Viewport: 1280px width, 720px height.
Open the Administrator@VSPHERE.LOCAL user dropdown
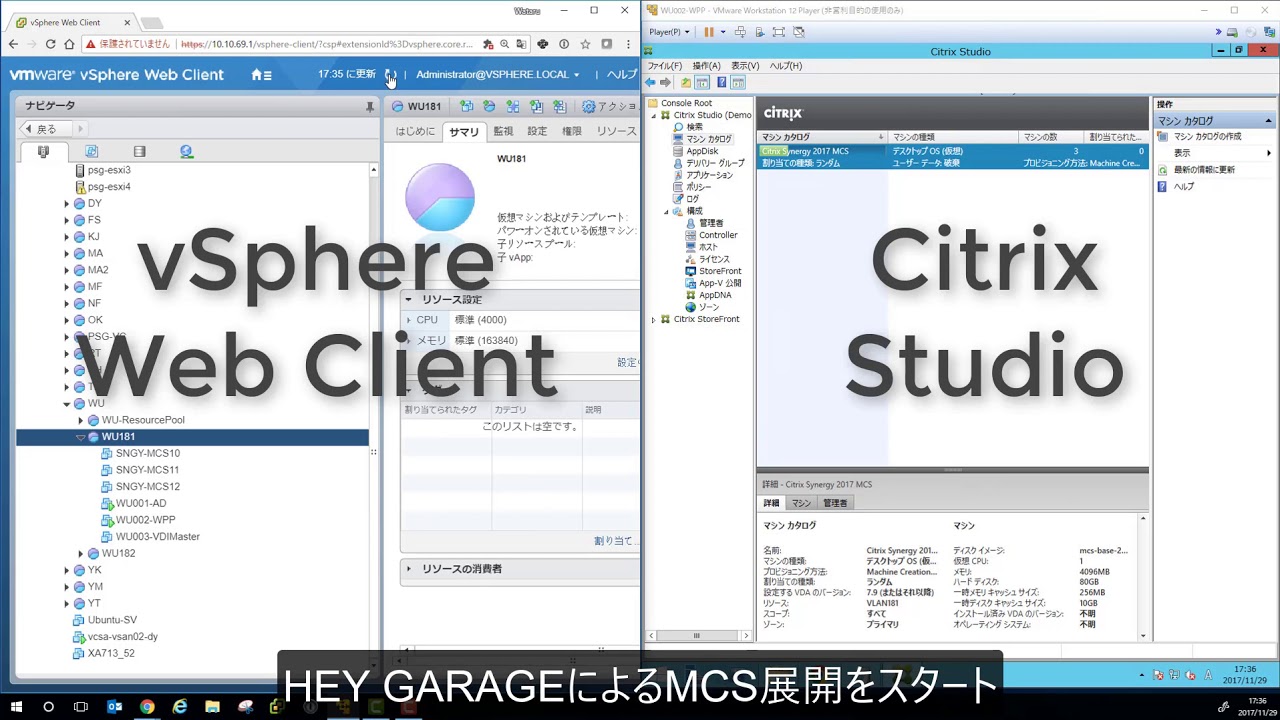coord(497,75)
